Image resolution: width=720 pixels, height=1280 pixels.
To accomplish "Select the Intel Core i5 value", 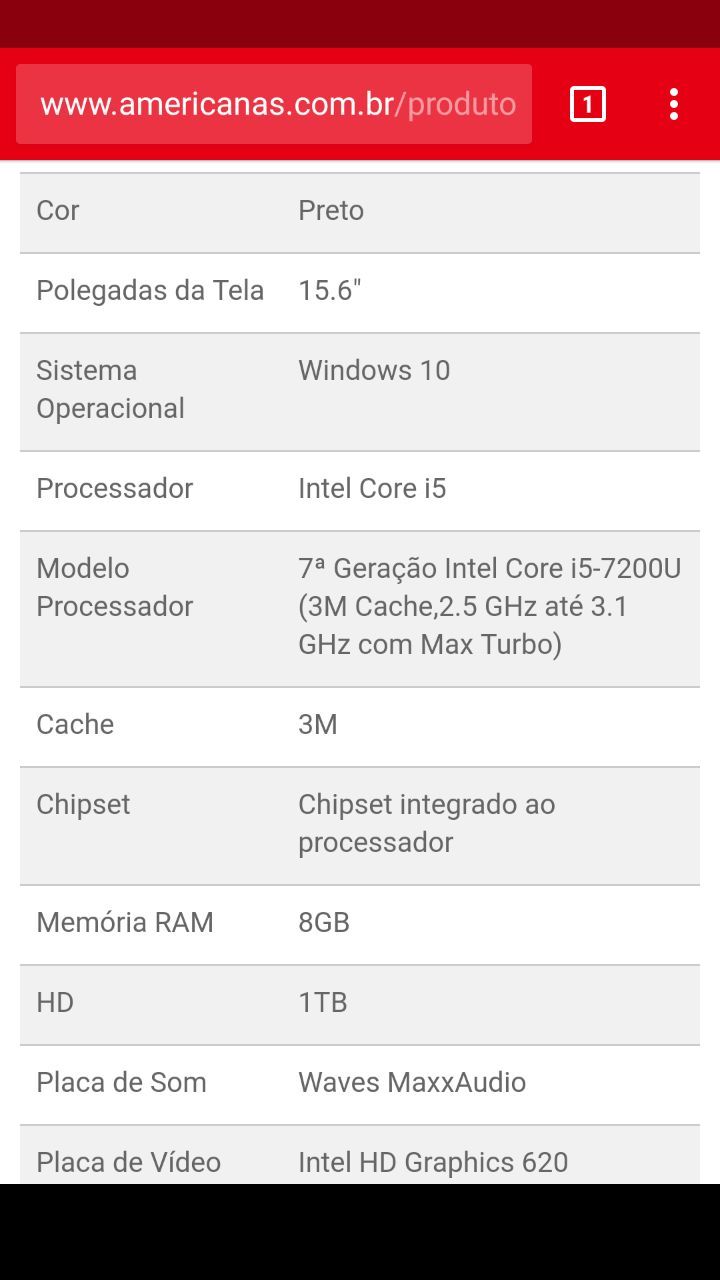I will click(x=372, y=489).
